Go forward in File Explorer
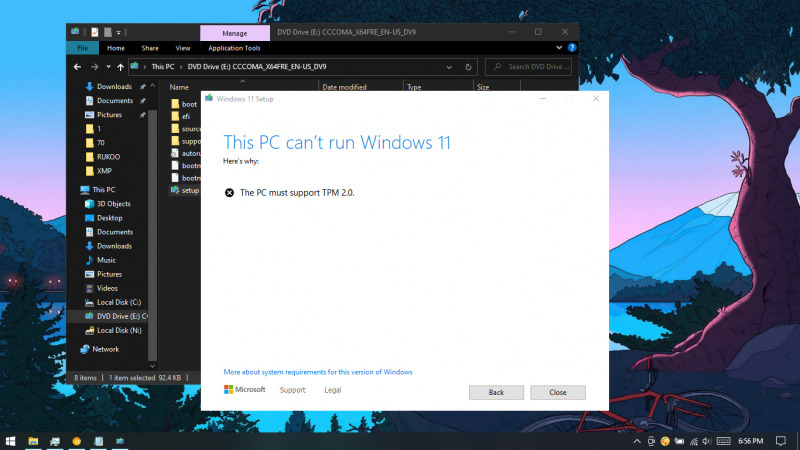 click(x=94, y=67)
